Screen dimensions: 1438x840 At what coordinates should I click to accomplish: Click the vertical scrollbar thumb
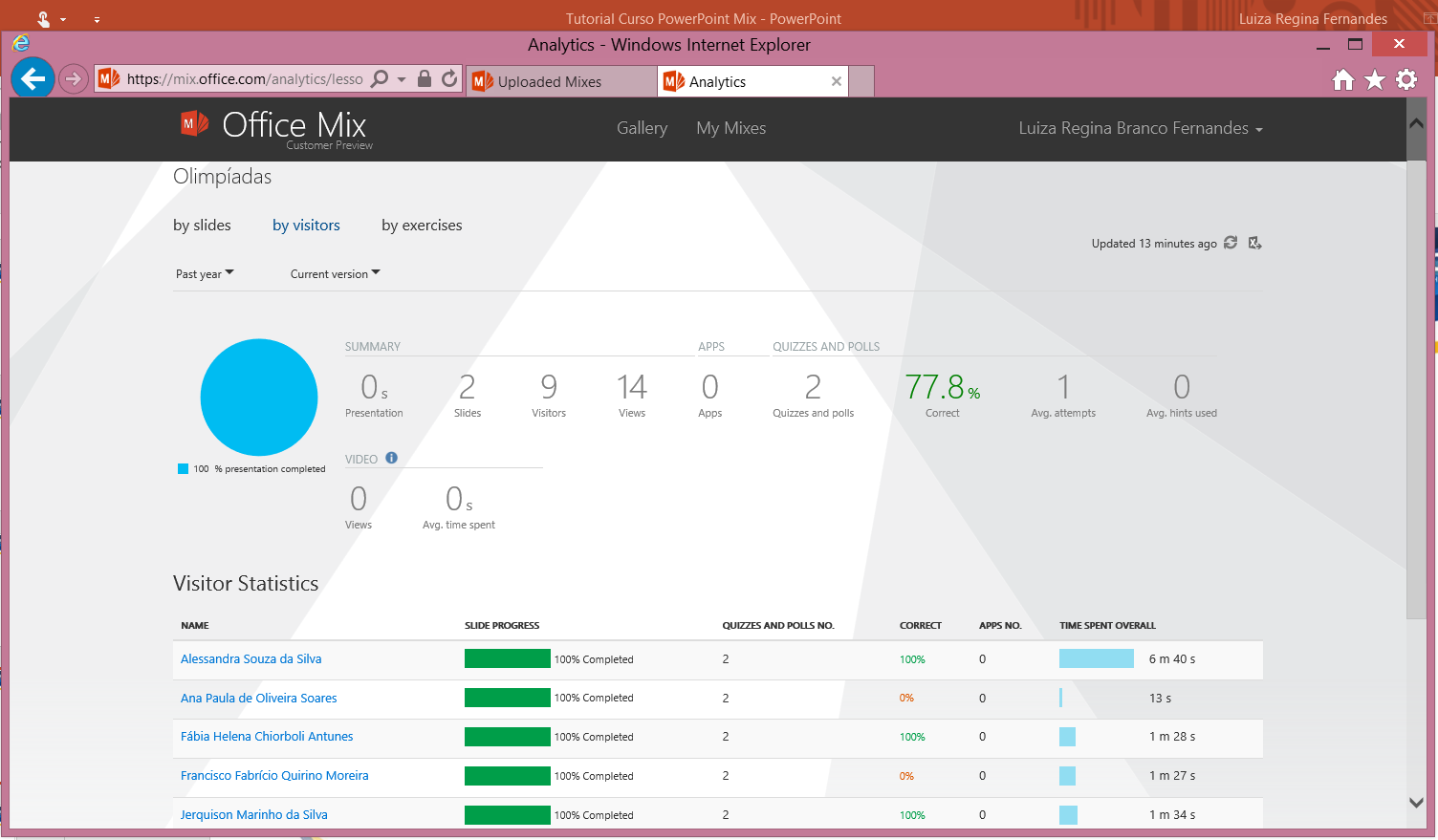click(x=1416, y=388)
